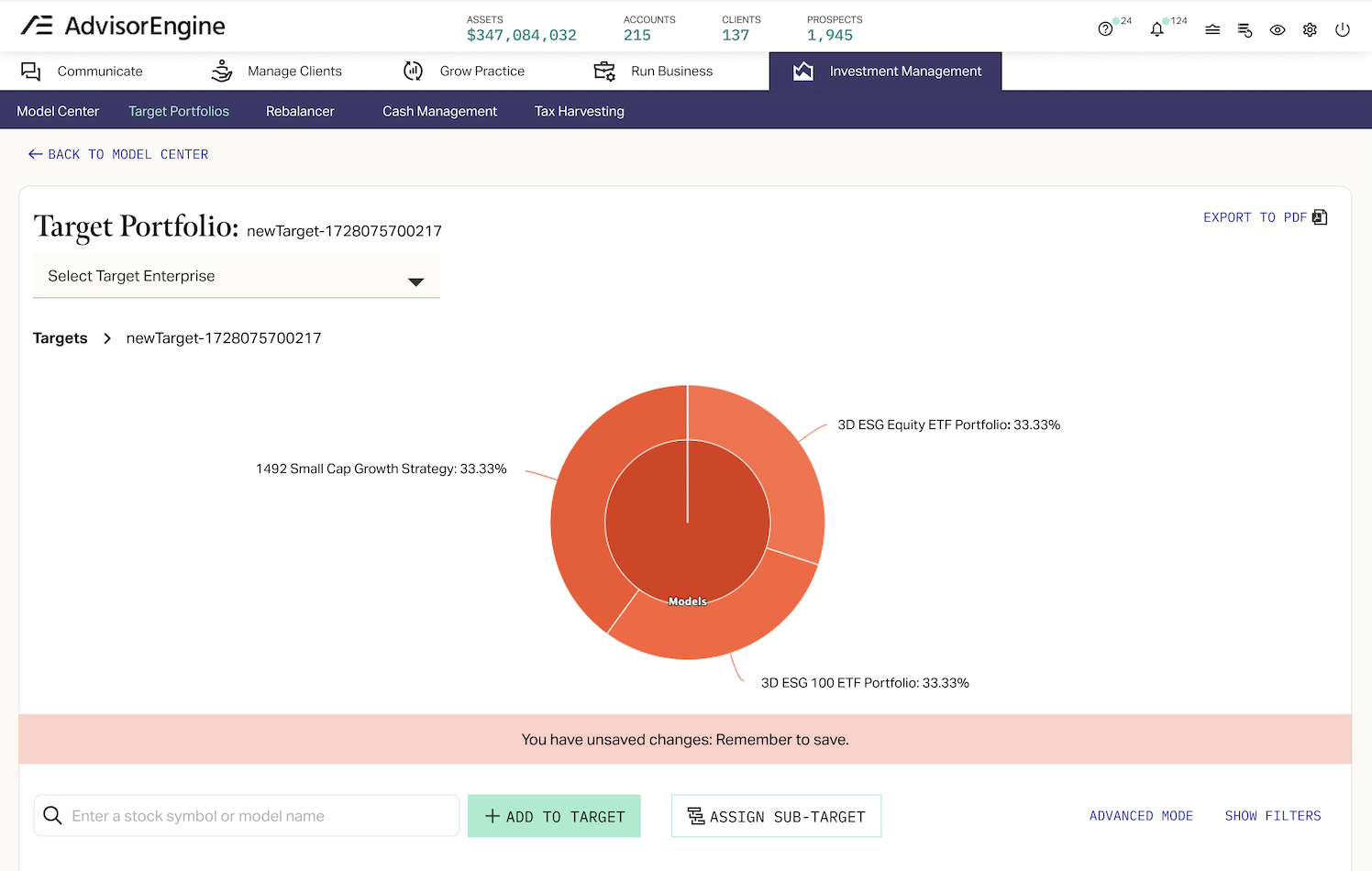Image resolution: width=1372 pixels, height=871 pixels.
Task: Click the '1492 Small Cap Growth Strategy: 33.33%' label
Action: (382, 469)
